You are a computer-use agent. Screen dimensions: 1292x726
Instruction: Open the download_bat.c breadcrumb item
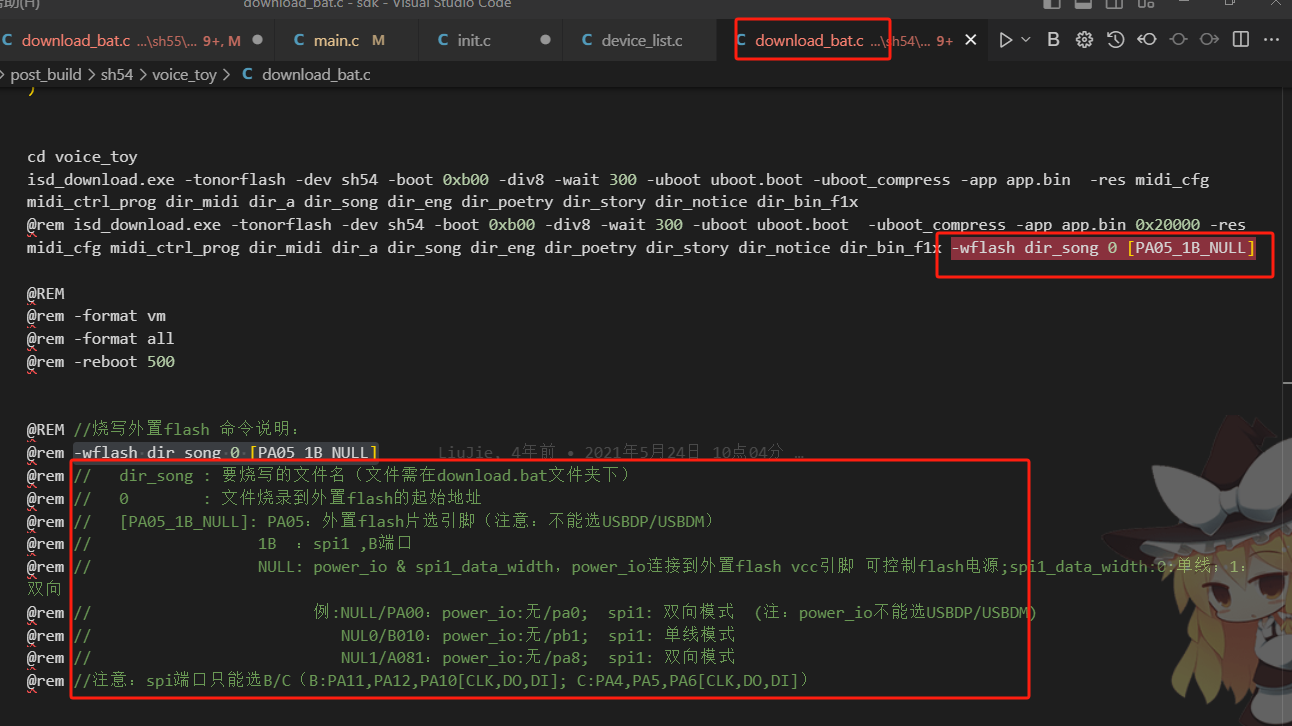(x=316, y=75)
